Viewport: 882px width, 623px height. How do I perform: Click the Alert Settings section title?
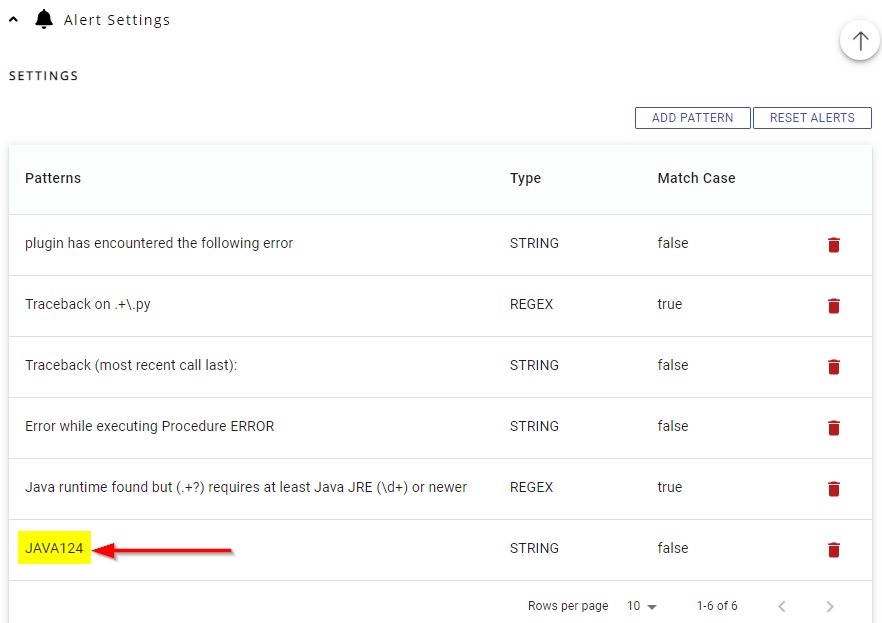tap(117, 20)
